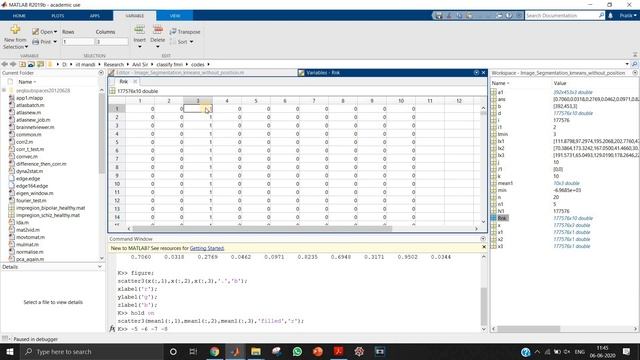Image resolution: width=640 pixels, height=360 pixels.
Task: Click the save icon in quick access toolbar
Action: [439, 16]
